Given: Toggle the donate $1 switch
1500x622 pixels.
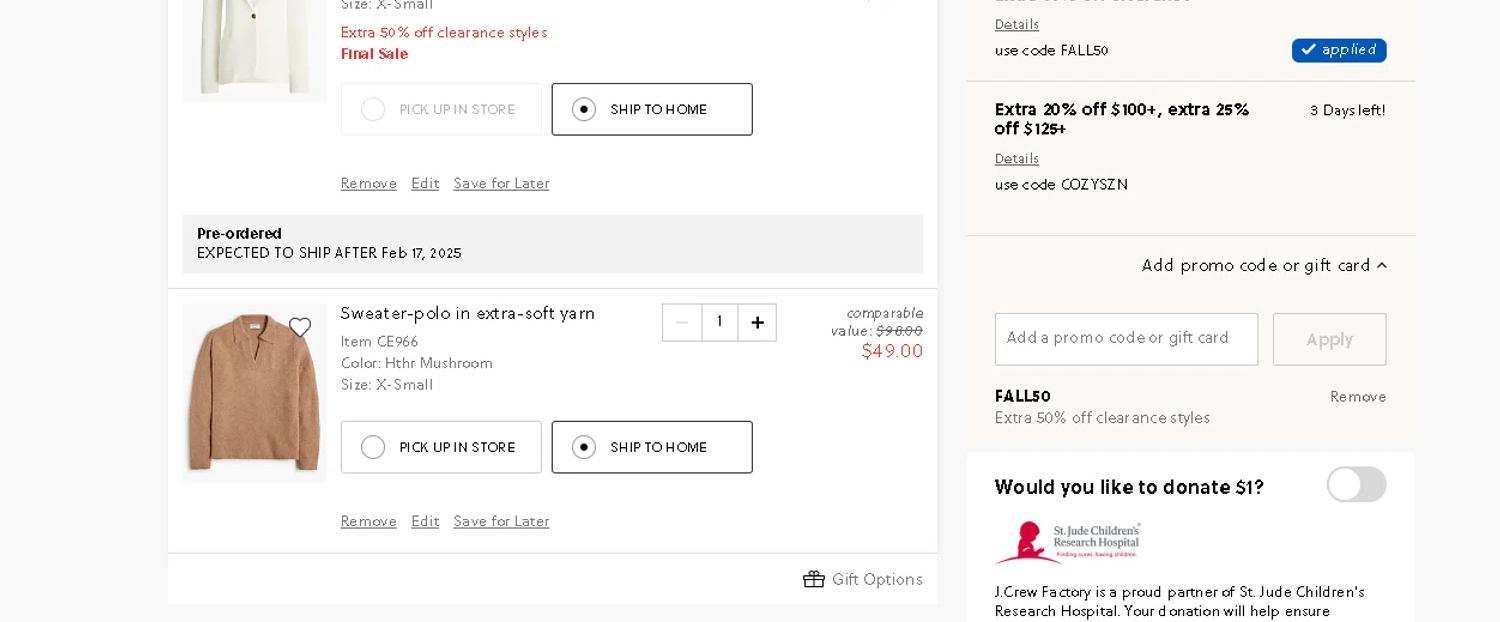Looking at the screenshot, I should [x=1355, y=485].
